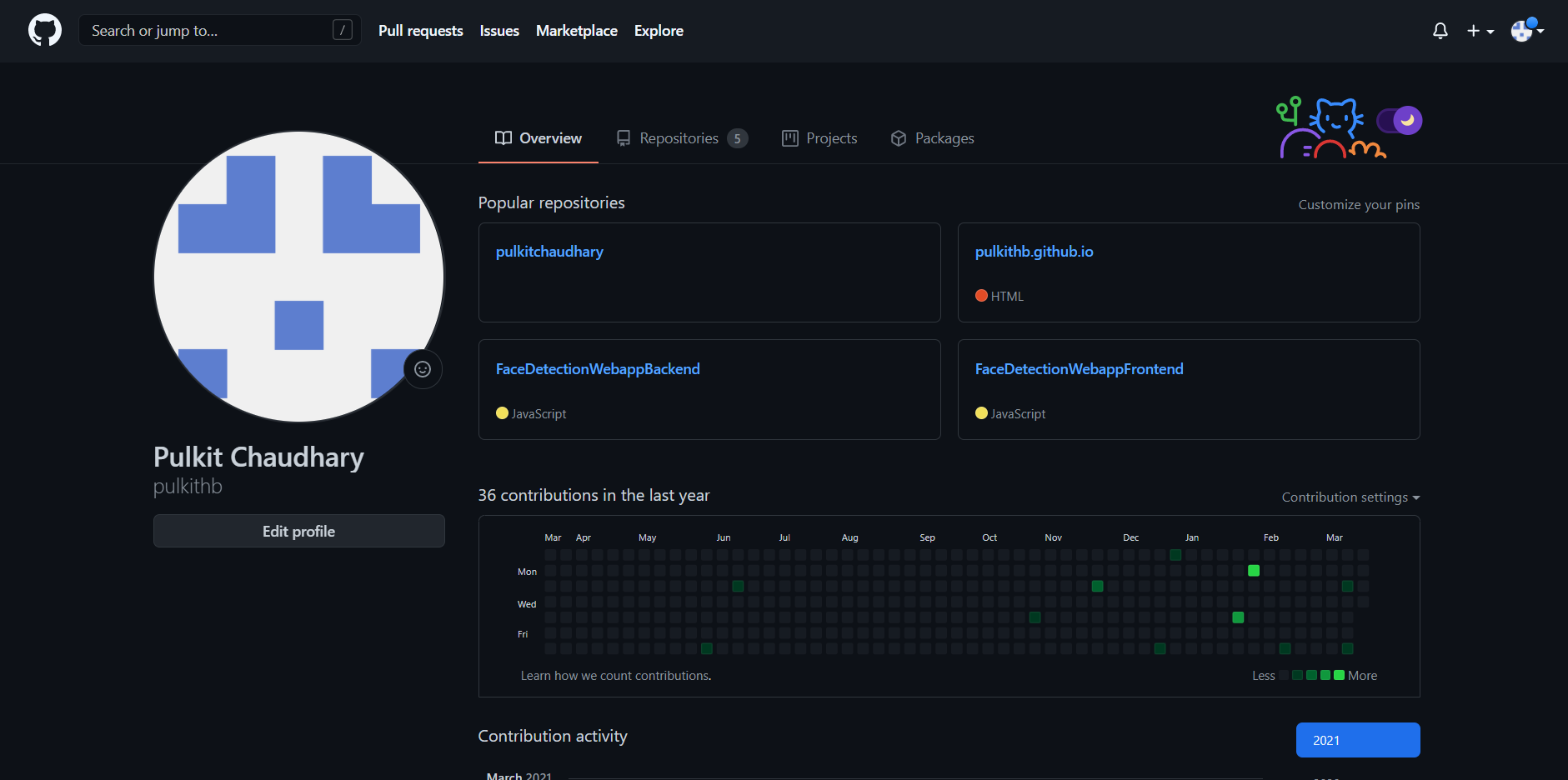Open Marketplace in top navigation
The width and height of the screenshot is (1568, 780).
pos(576,31)
